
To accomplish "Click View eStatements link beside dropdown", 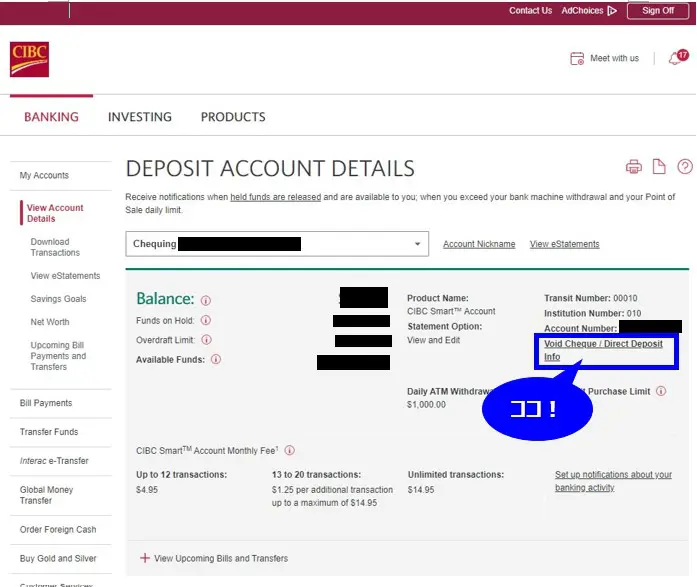I will [565, 244].
